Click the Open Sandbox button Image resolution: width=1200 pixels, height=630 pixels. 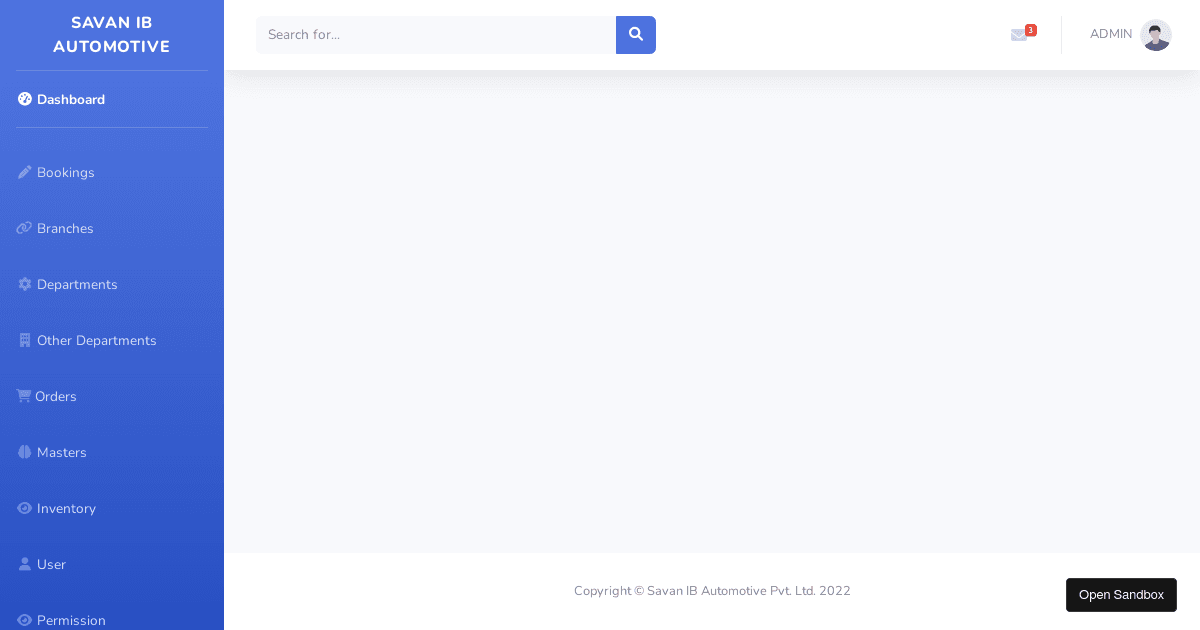(x=1121, y=595)
